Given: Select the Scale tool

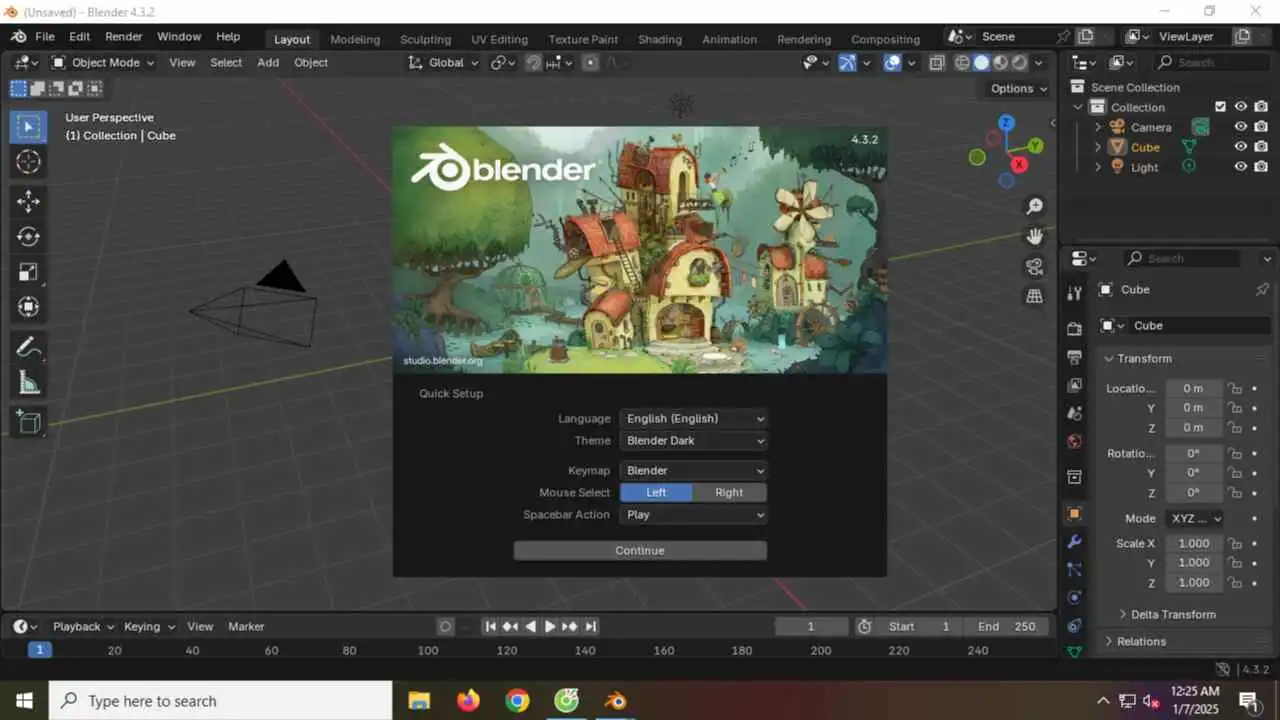Looking at the screenshot, I should click(x=28, y=272).
